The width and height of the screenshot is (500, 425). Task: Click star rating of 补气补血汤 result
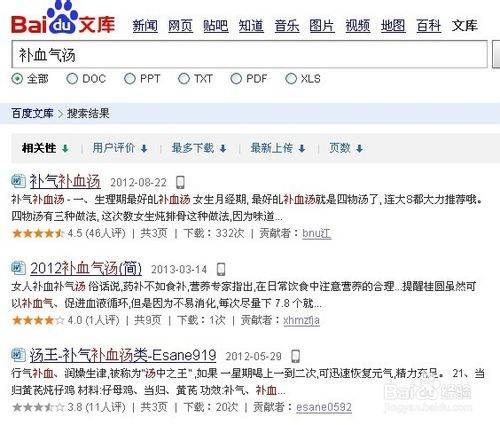click(x=37, y=233)
